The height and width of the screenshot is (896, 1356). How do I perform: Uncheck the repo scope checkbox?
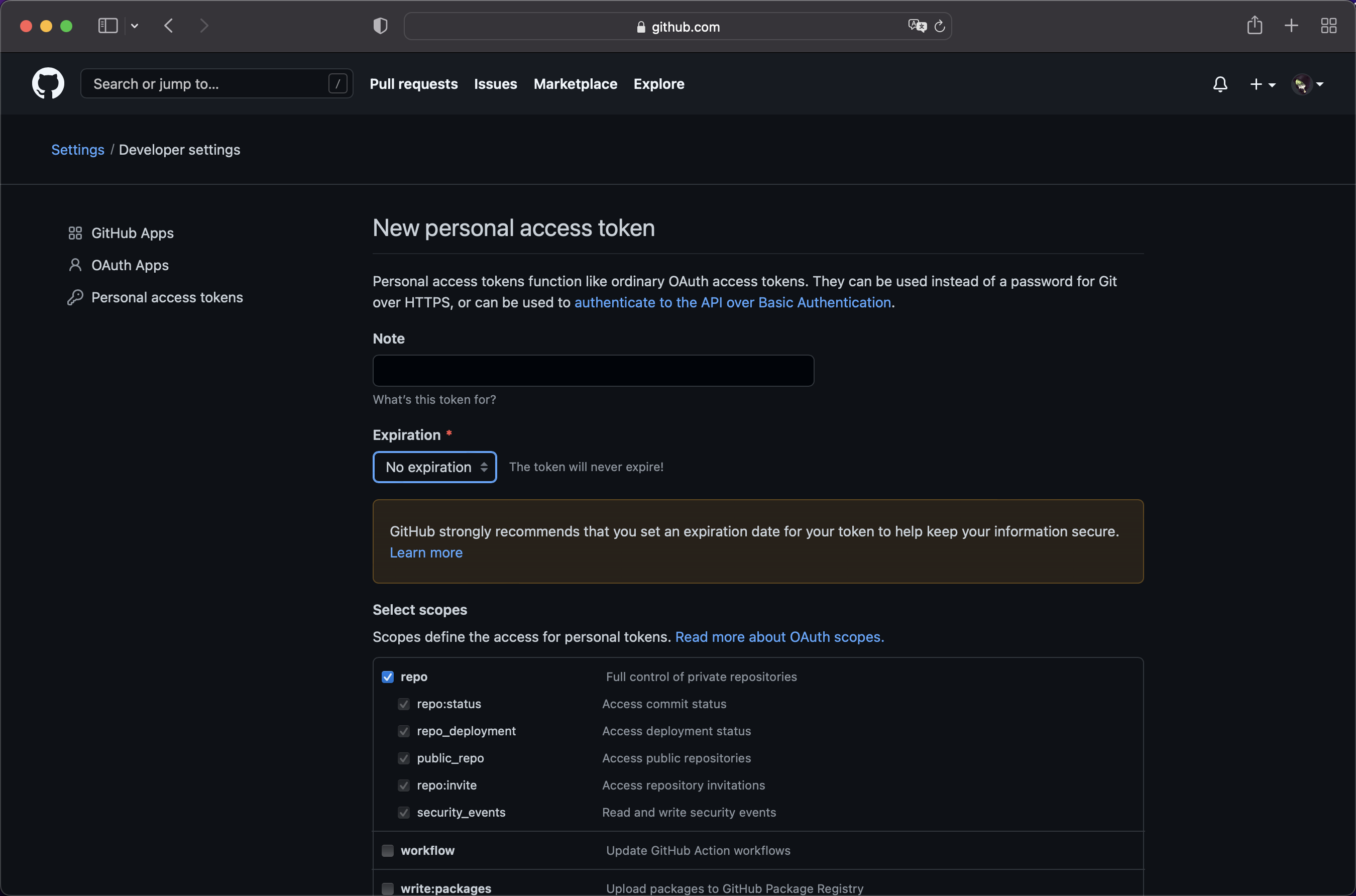coord(387,677)
